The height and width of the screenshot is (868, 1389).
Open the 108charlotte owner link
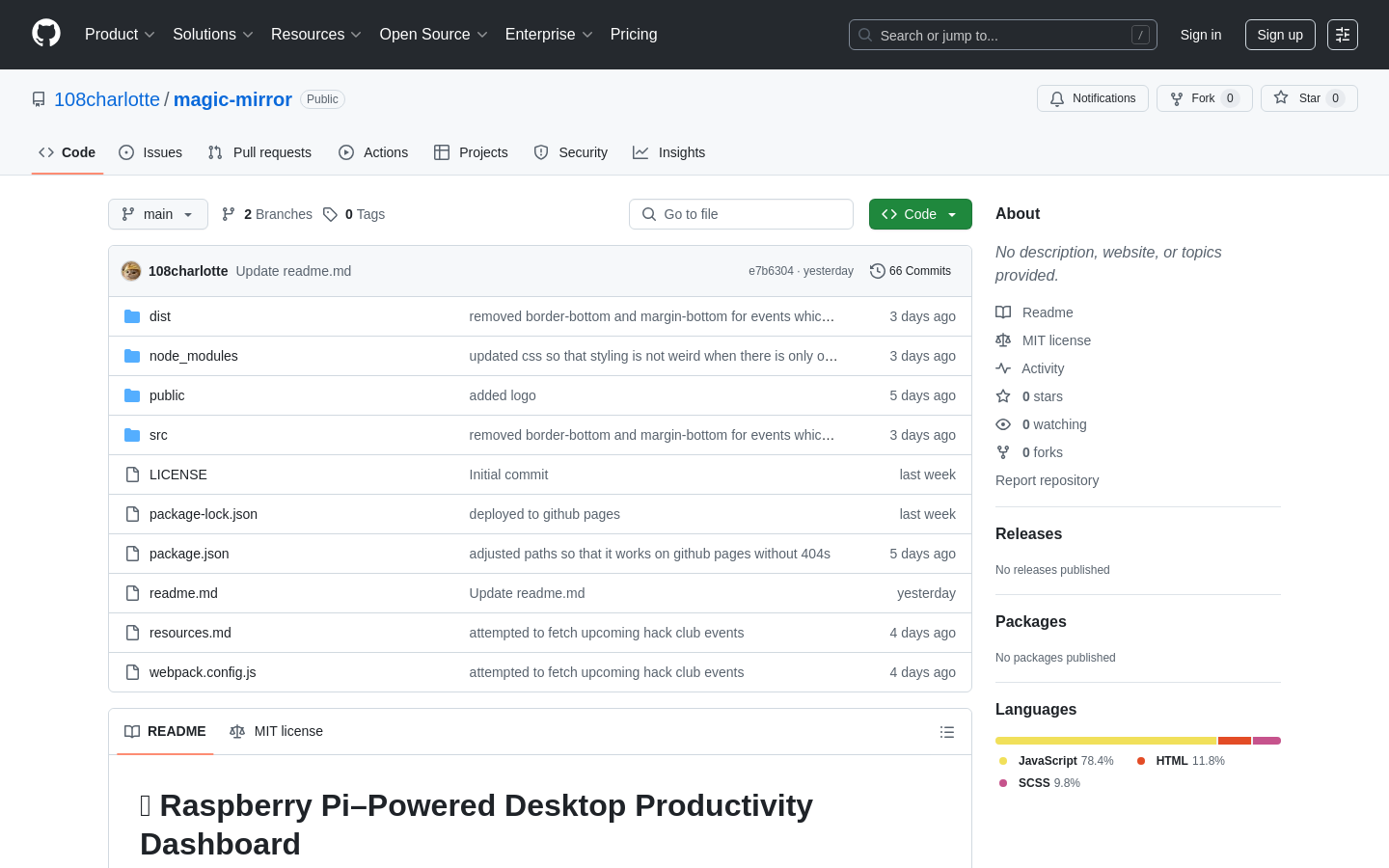(x=107, y=99)
